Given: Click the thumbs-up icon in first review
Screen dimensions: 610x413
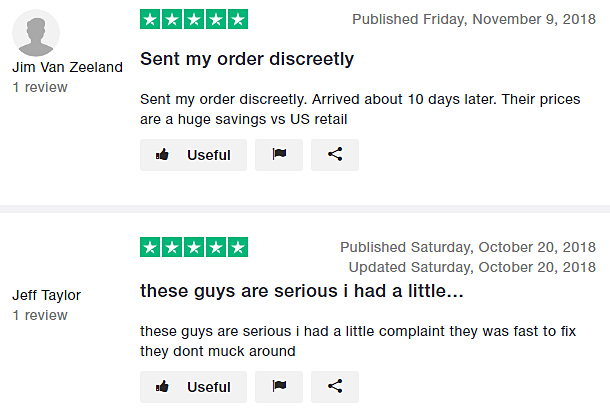Looking at the screenshot, I should pos(162,155).
